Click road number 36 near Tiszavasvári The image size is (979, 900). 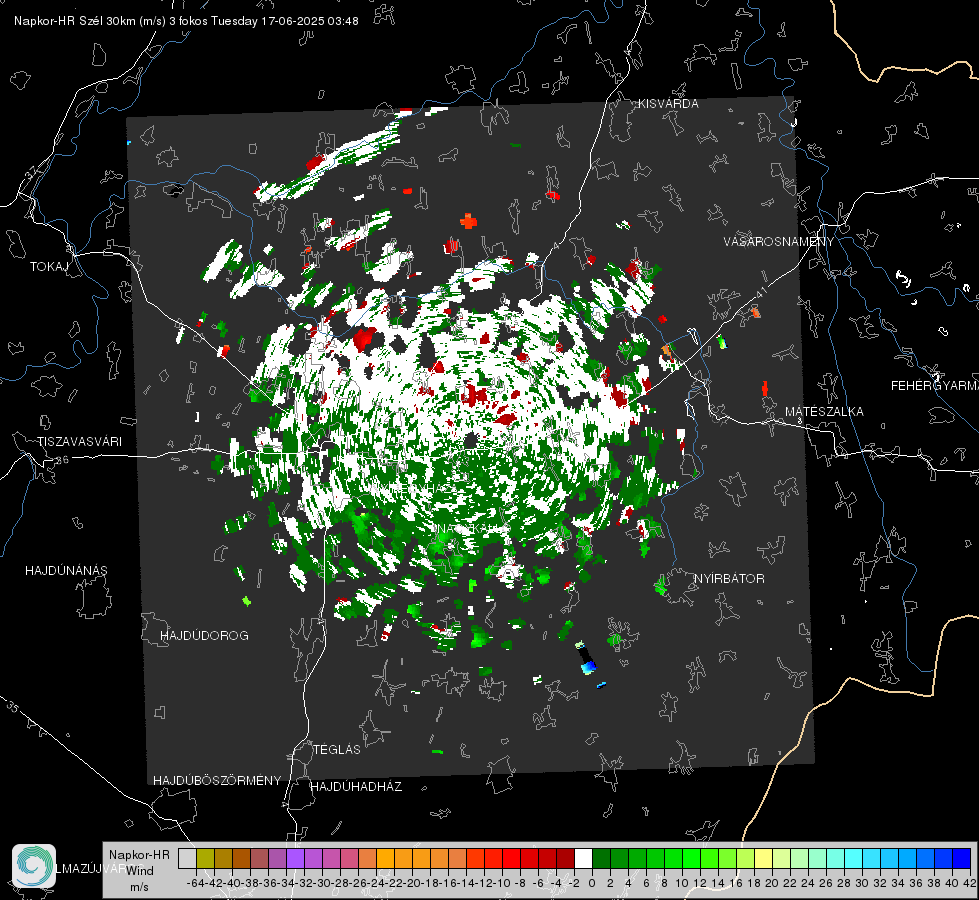62,460
